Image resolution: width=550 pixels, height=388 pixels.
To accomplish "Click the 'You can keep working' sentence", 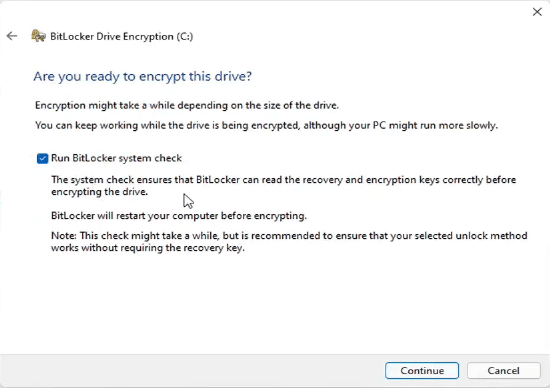I will pos(266,126).
